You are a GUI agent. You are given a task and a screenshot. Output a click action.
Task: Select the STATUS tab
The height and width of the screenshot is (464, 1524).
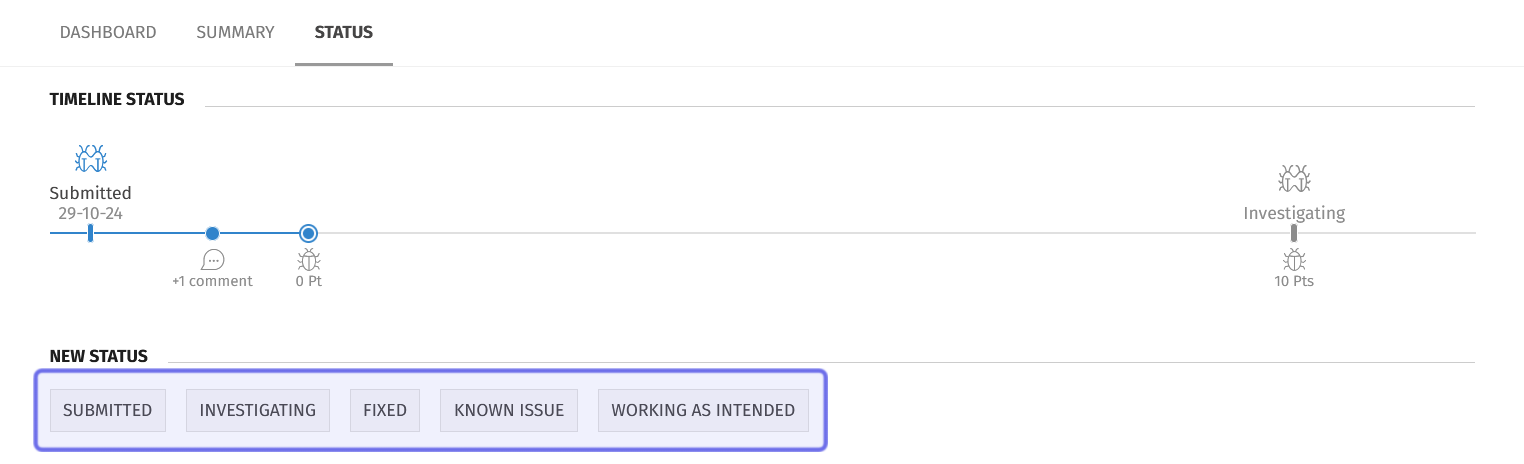[343, 32]
